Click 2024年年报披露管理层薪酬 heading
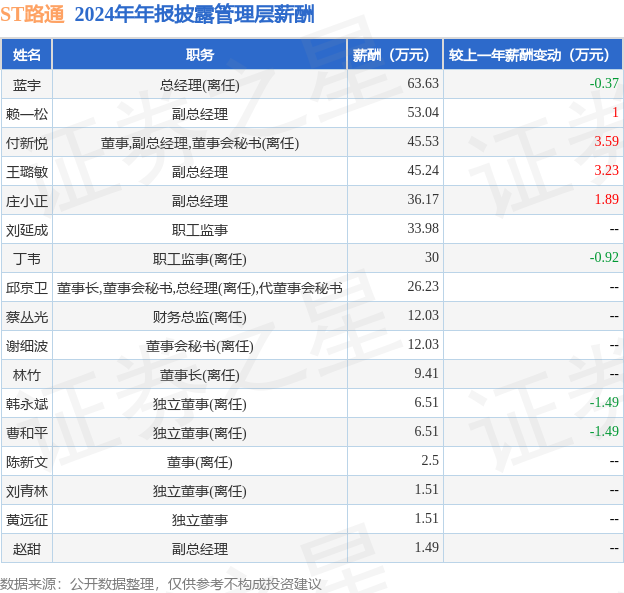The width and height of the screenshot is (624, 593). pyautogui.click(x=195, y=14)
